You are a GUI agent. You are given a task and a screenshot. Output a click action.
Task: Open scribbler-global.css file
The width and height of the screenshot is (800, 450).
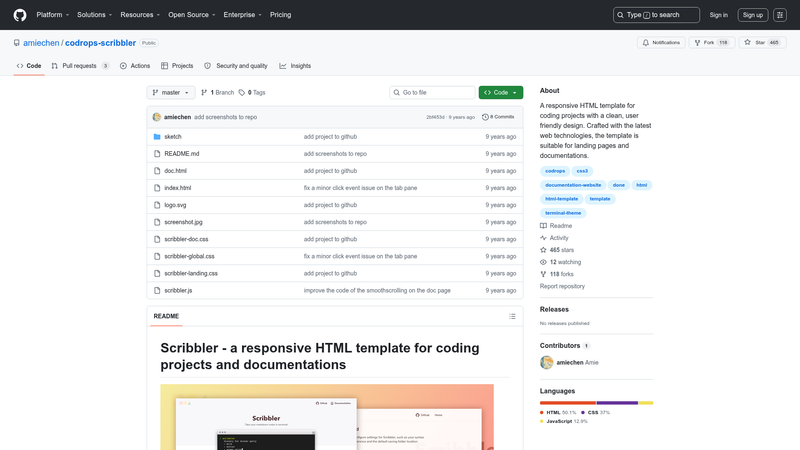(x=189, y=256)
